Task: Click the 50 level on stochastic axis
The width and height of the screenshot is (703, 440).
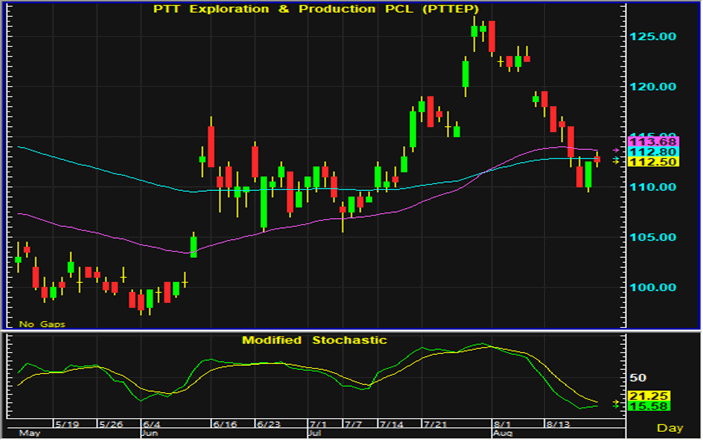Action: [636, 378]
